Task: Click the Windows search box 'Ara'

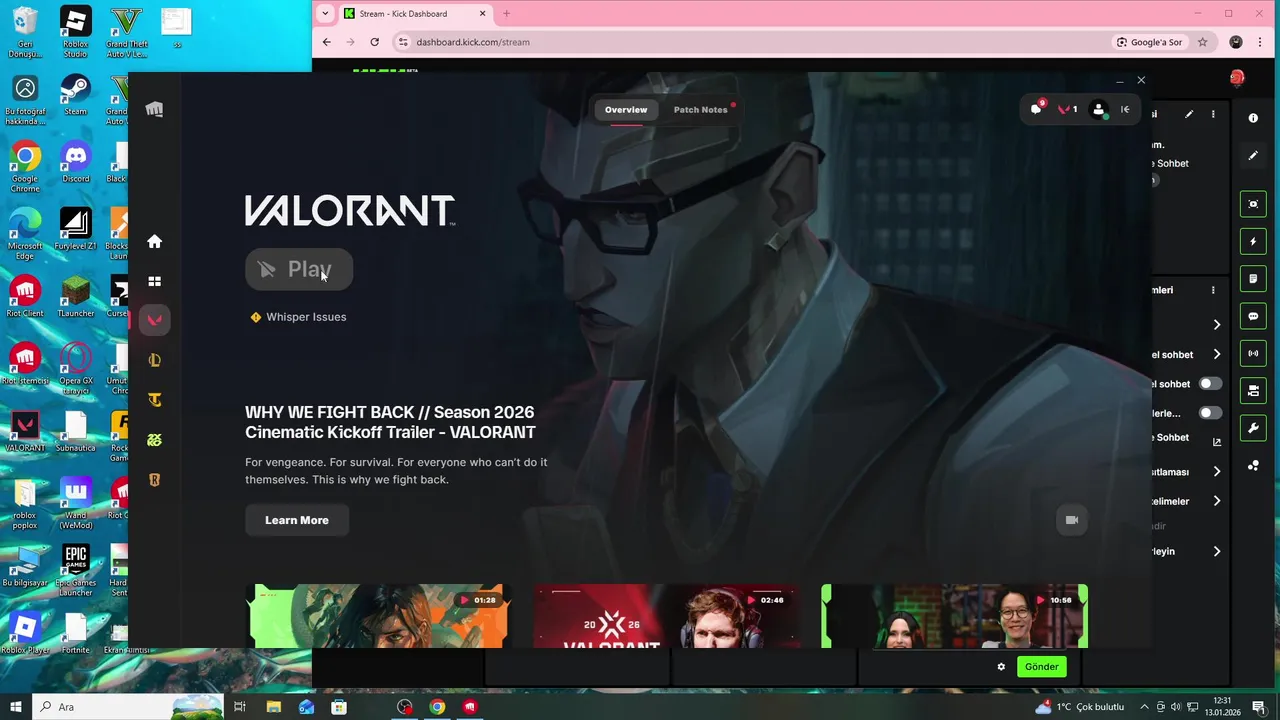Action: [128, 707]
